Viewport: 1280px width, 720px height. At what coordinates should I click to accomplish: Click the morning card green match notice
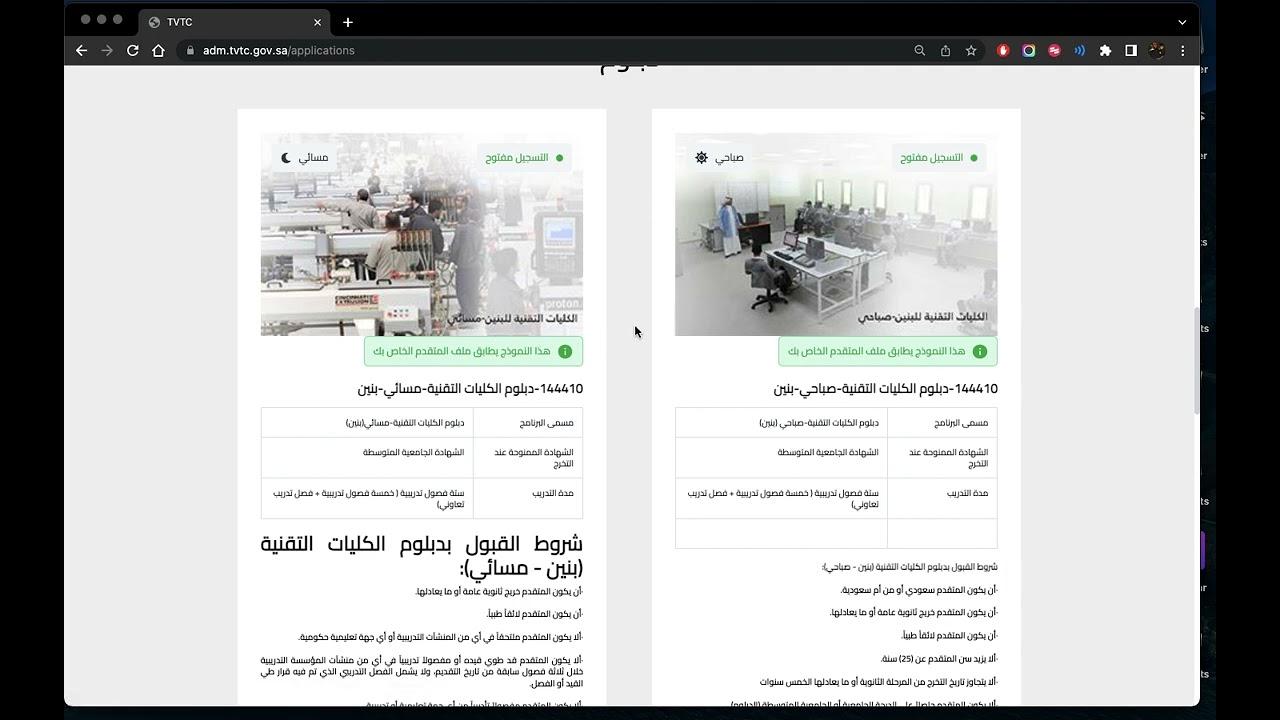[x=888, y=351]
